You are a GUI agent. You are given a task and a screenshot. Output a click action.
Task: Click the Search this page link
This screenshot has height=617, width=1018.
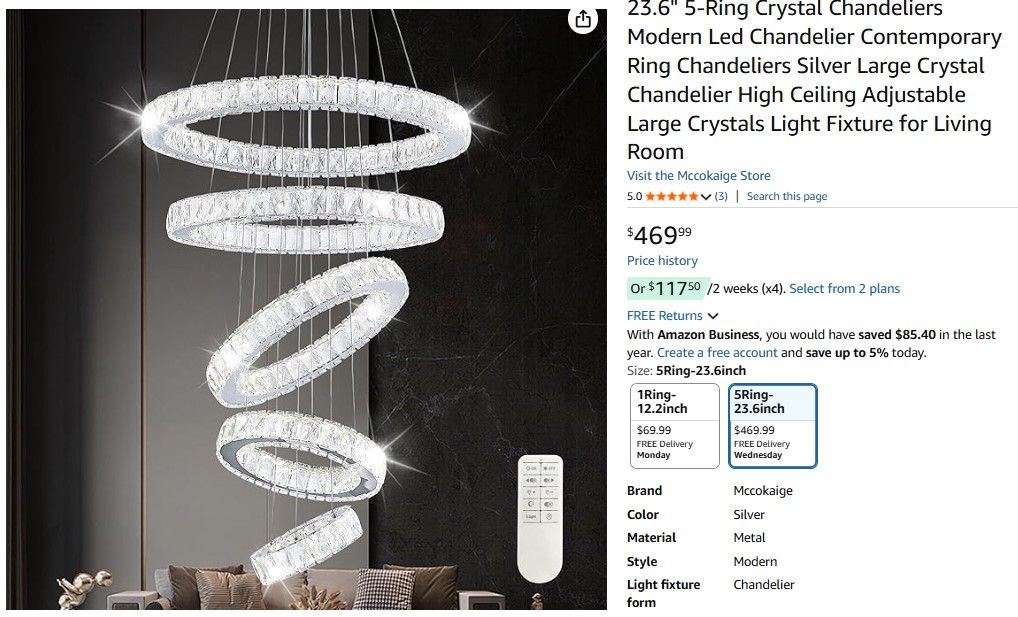tap(786, 197)
